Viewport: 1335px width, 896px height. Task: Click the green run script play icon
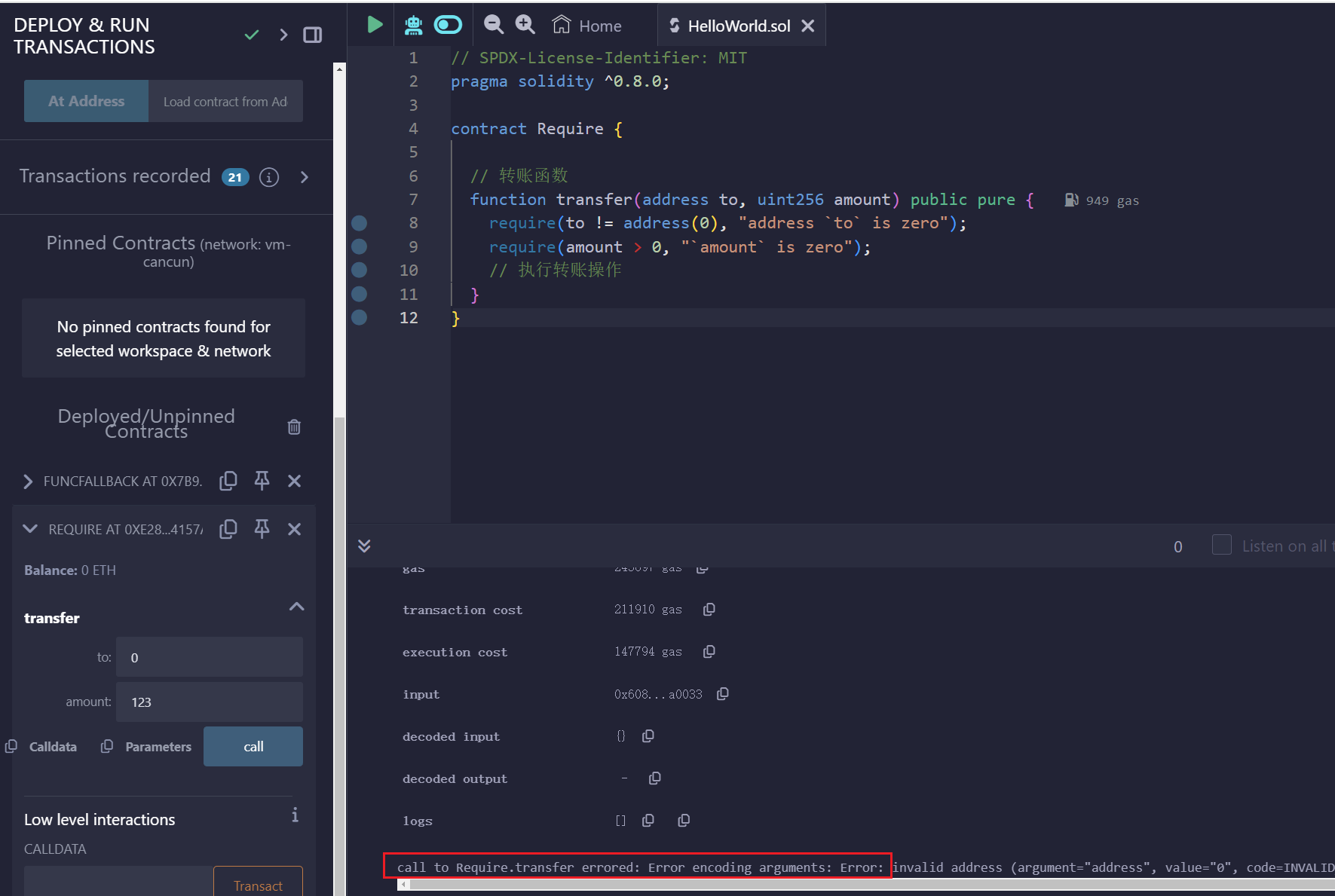tap(374, 25)
